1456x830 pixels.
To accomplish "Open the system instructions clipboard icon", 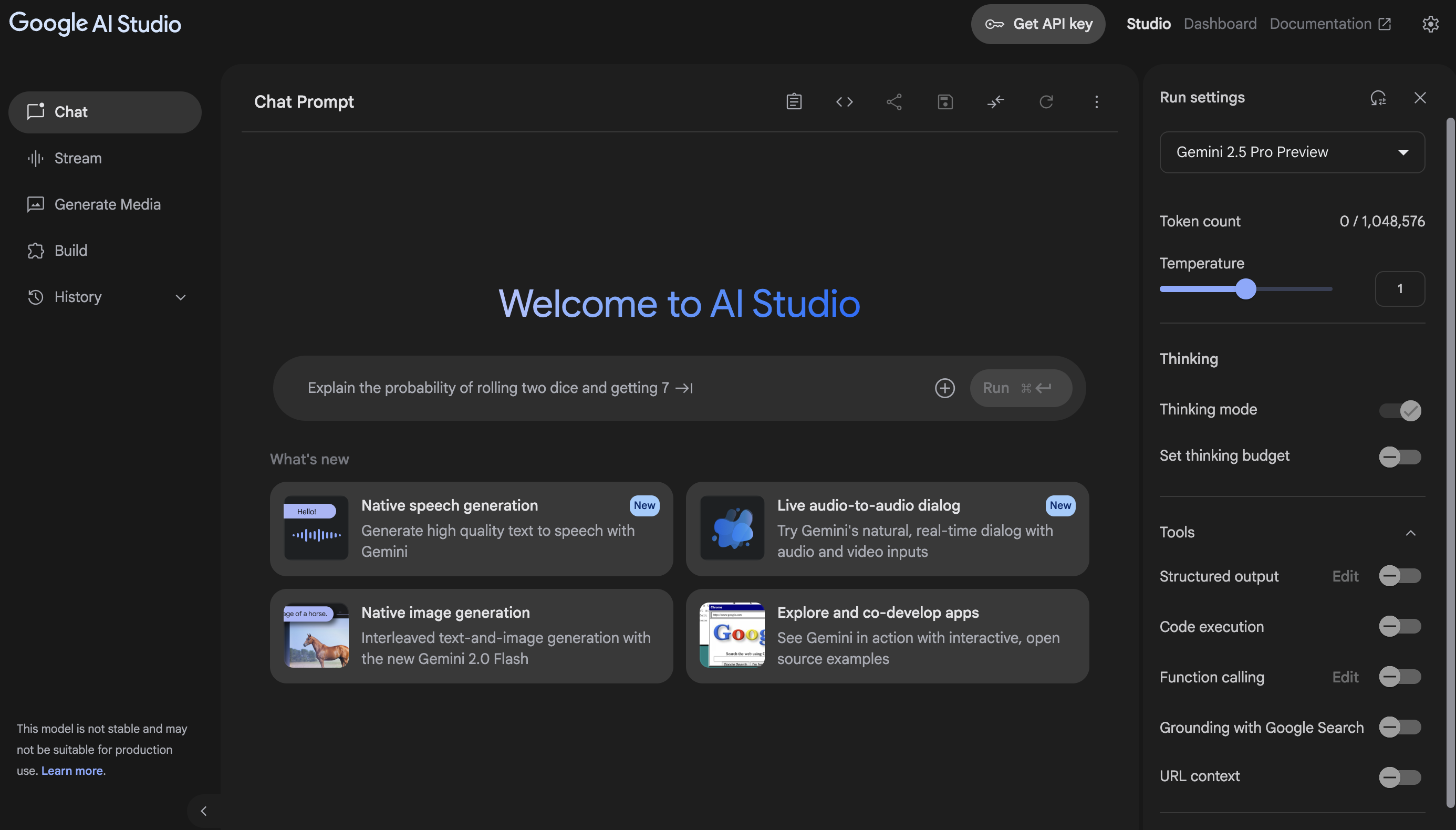I will click(x=794, y=102).
